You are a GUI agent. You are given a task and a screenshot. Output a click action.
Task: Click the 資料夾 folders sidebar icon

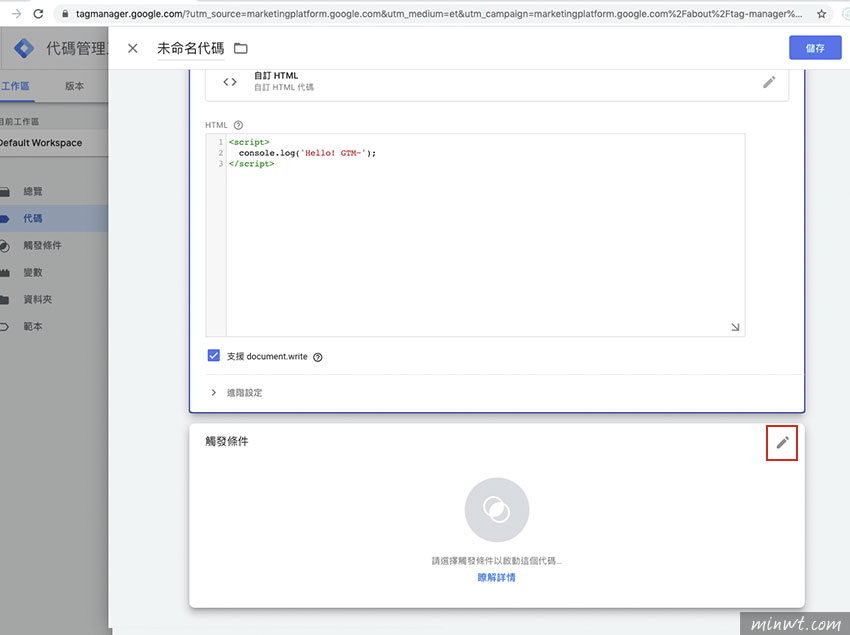coord(4,299)
